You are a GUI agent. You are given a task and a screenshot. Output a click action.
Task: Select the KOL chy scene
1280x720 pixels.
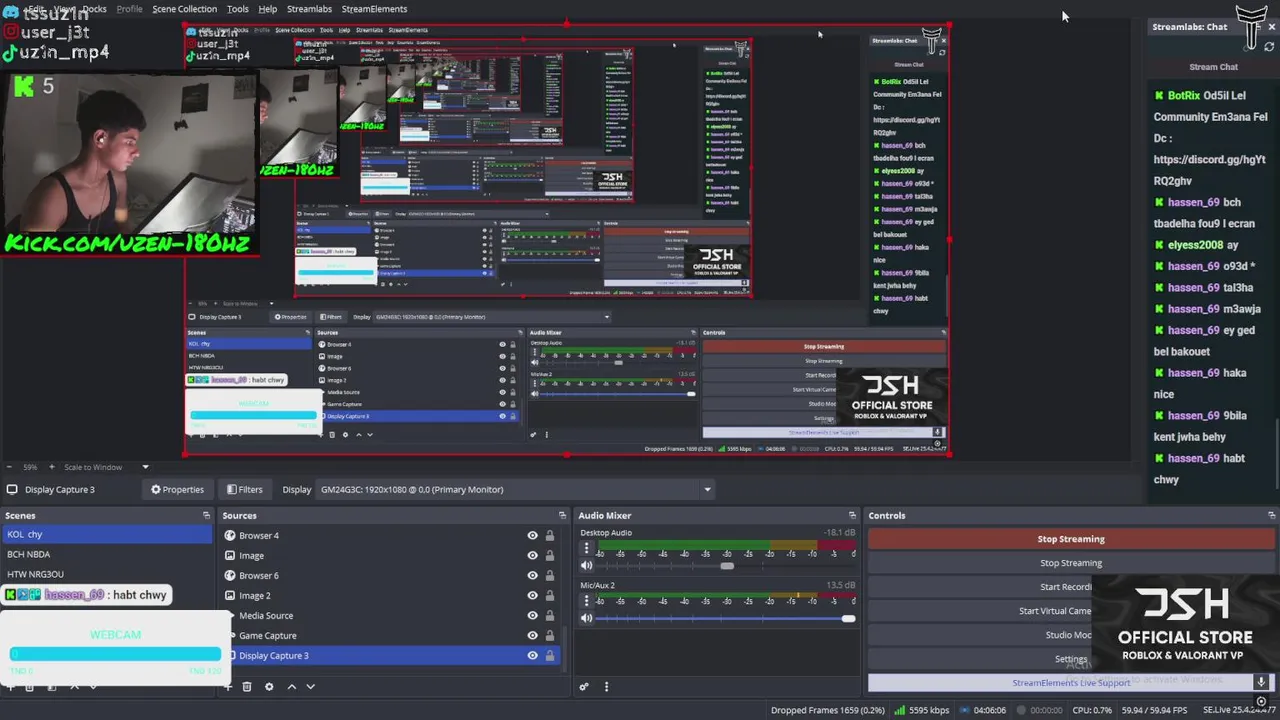[106, 534]
